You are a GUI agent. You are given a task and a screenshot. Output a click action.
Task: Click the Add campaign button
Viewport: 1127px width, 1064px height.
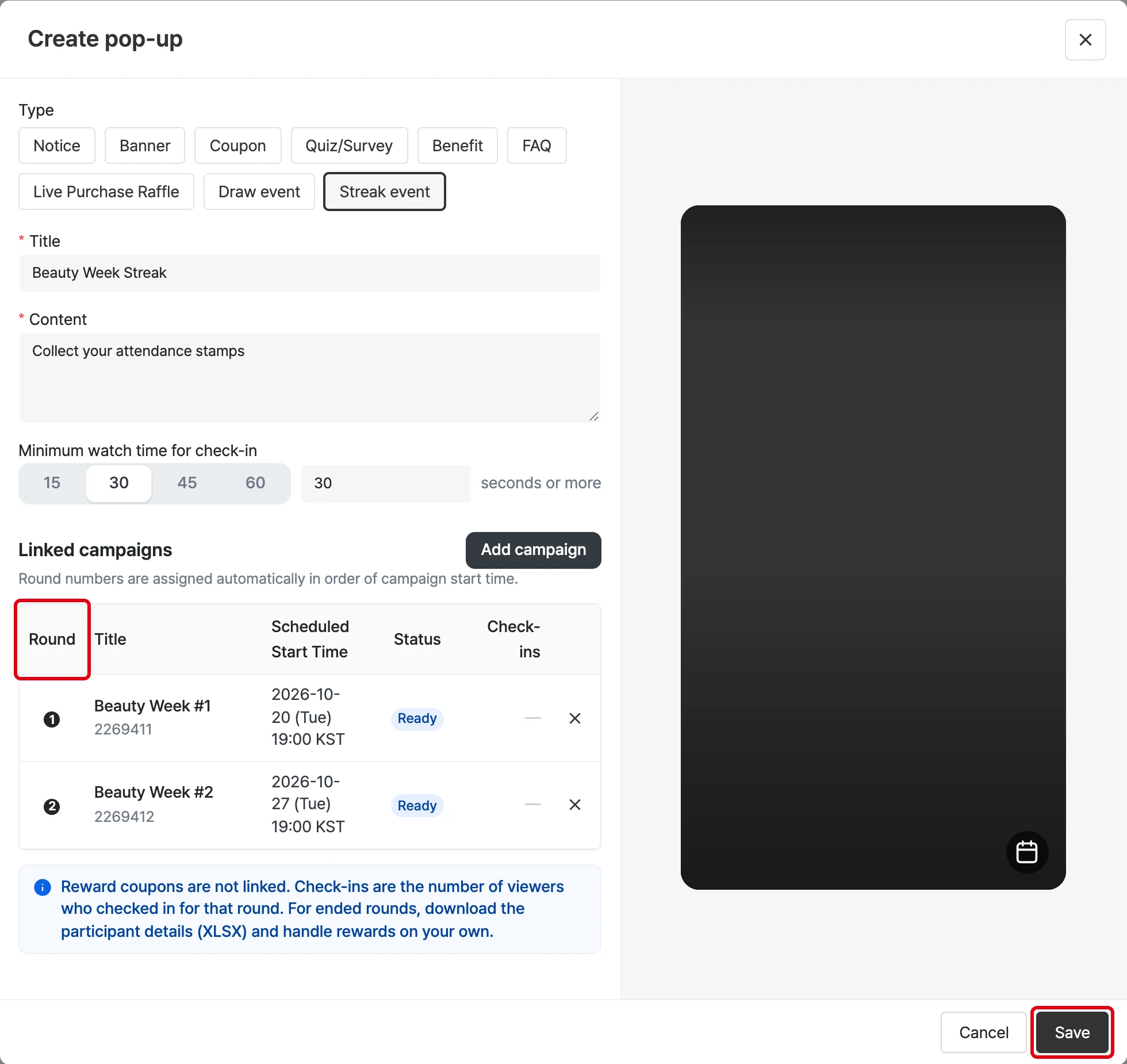click(x=533, y=550)
